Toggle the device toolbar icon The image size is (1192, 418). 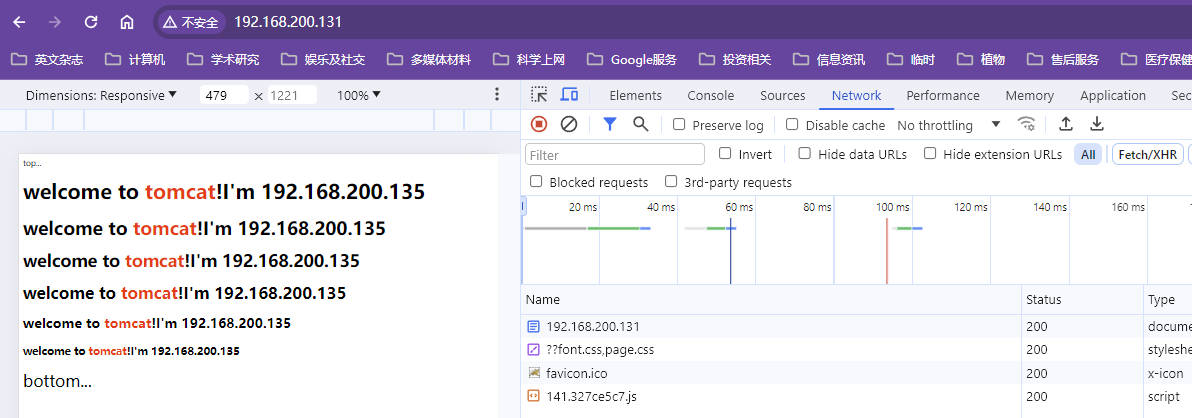569,95
